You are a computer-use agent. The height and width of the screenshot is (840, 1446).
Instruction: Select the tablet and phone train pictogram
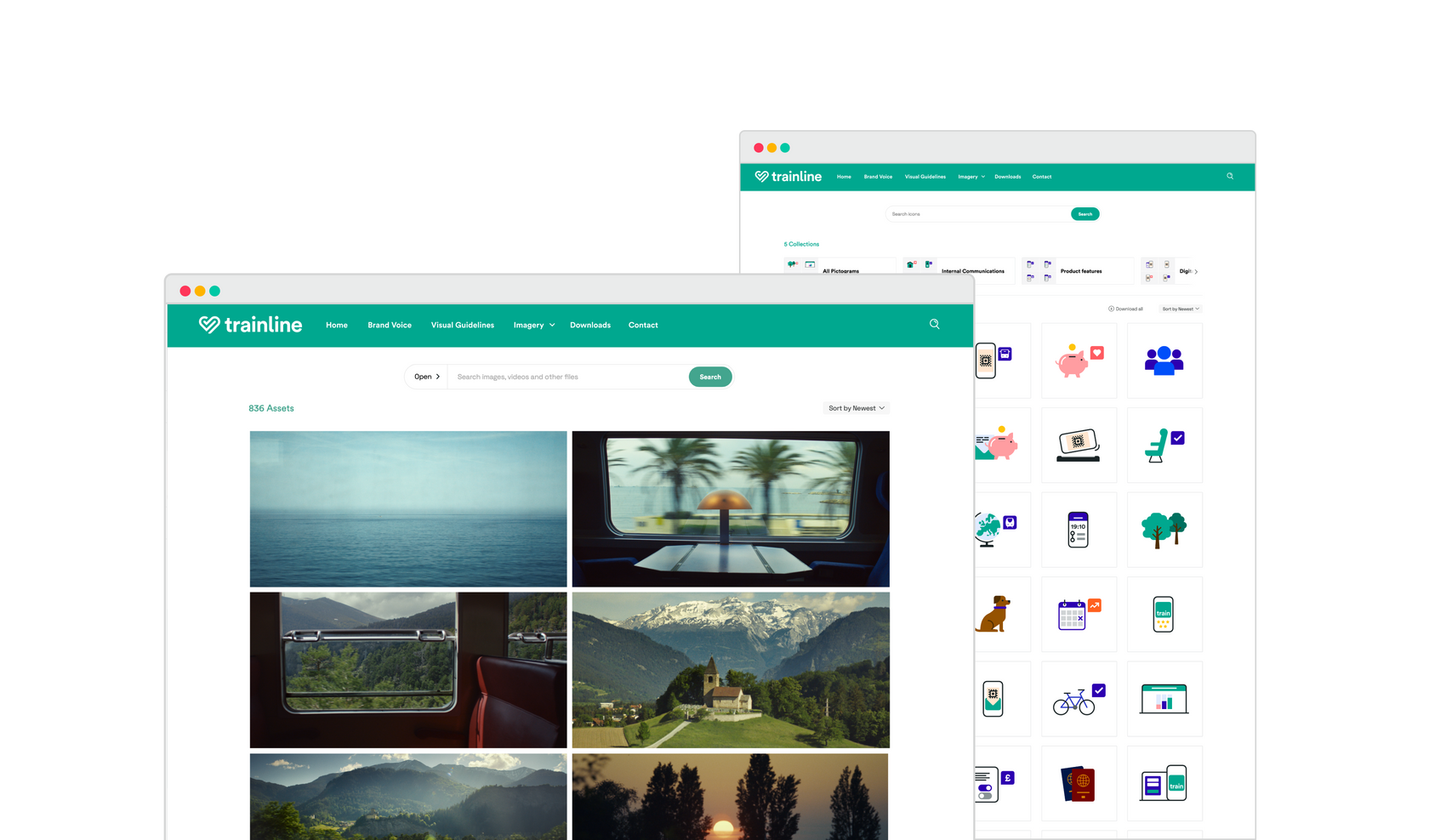point(1164,784)
